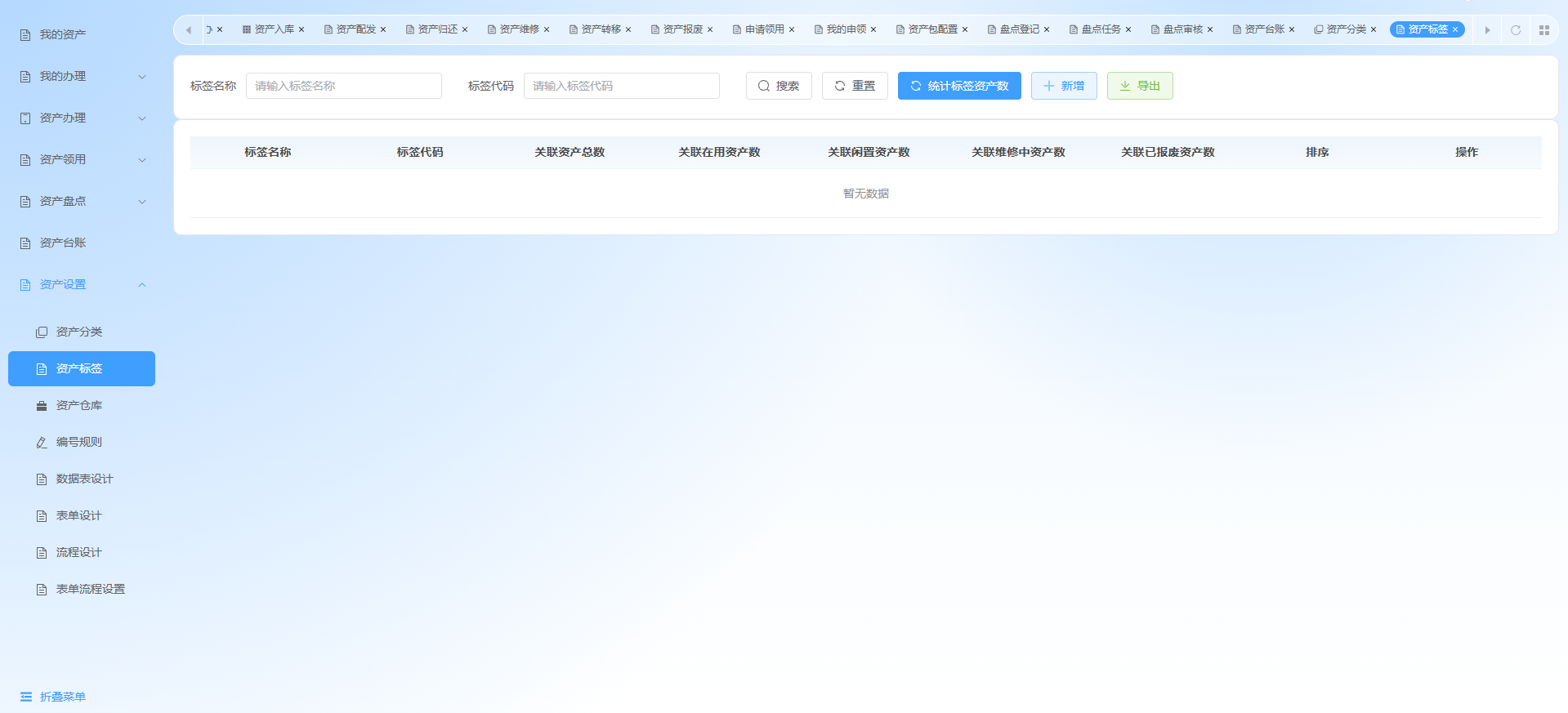Image resolution: width=1568 pixels, height=713 pixels.
Task: Close the 盘点审核 tab
Action: click(1210, 29)
